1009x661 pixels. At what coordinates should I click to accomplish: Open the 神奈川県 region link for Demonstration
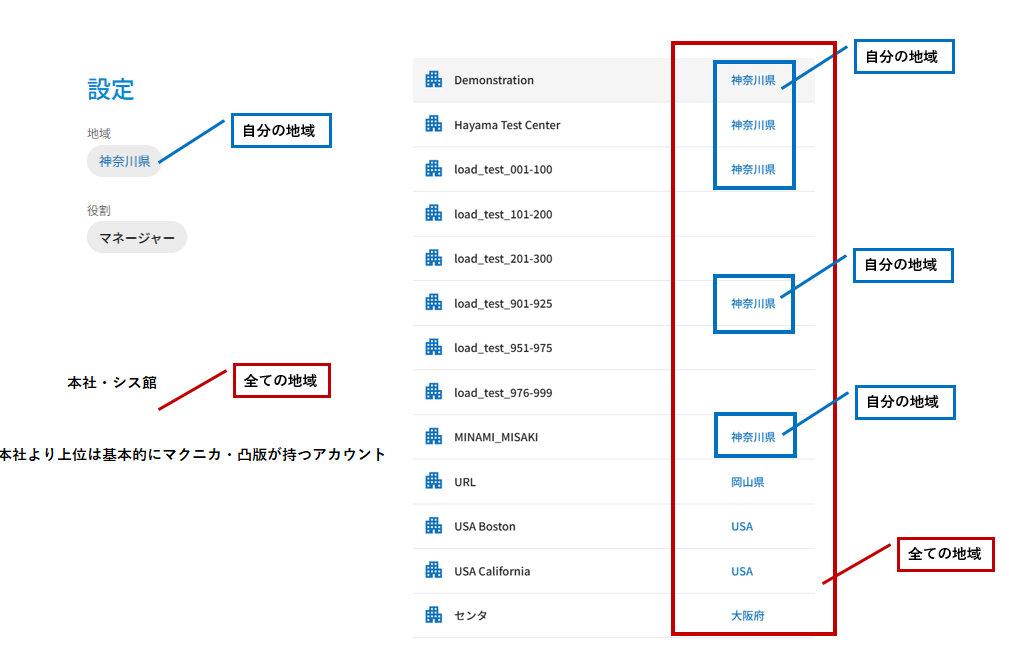tap(752, 80)
